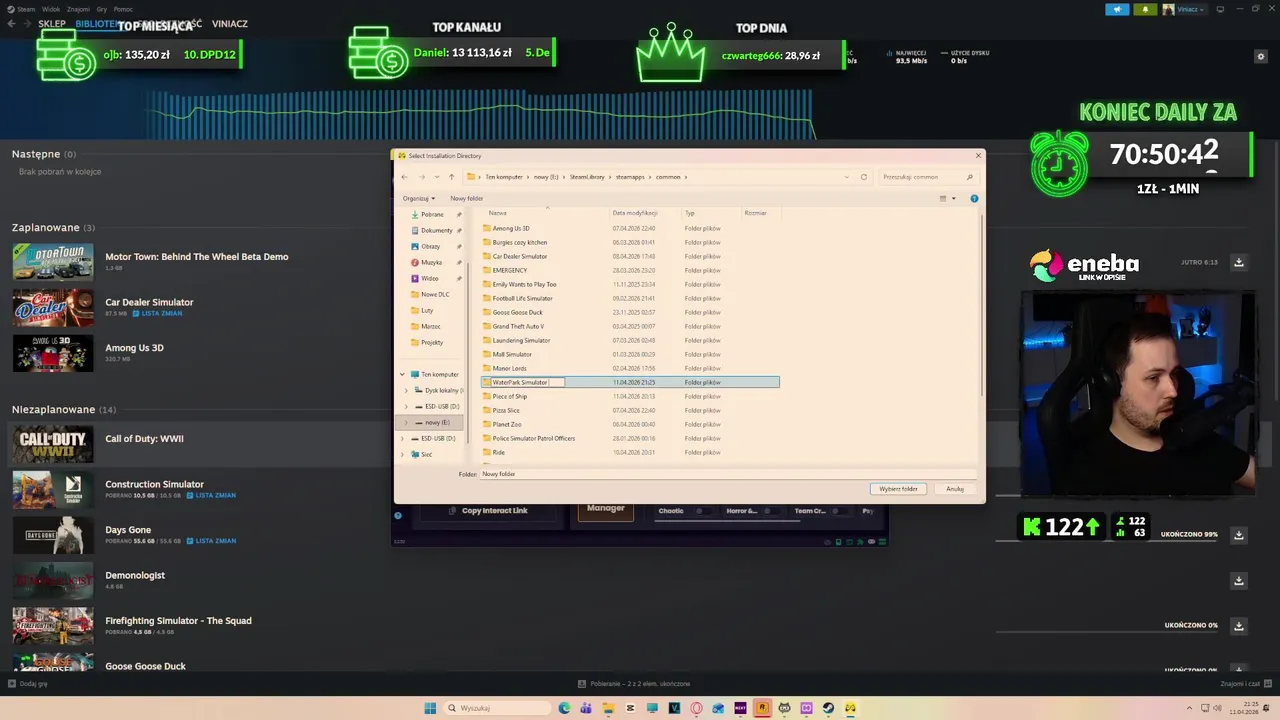
Task: Open the SKLEP tab in Steam
Action: (52, 24)
